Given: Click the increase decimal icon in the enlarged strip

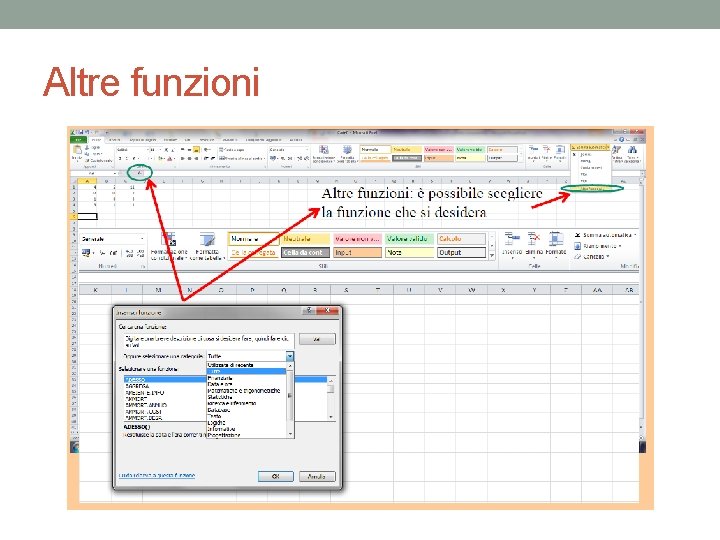Looking at the screenshot, I should point(129,253).
